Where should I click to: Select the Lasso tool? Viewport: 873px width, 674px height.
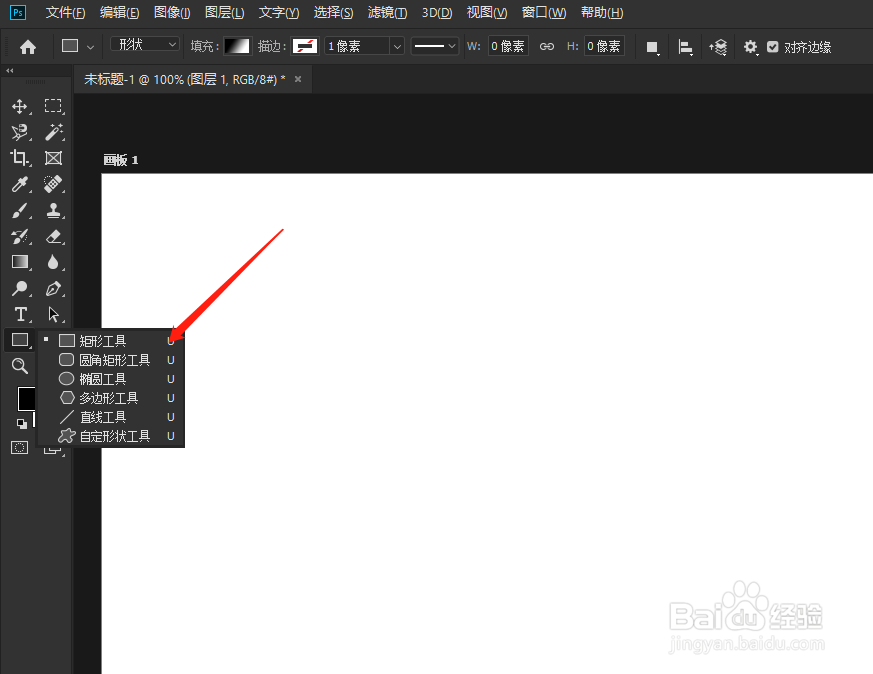click(20, 132)
